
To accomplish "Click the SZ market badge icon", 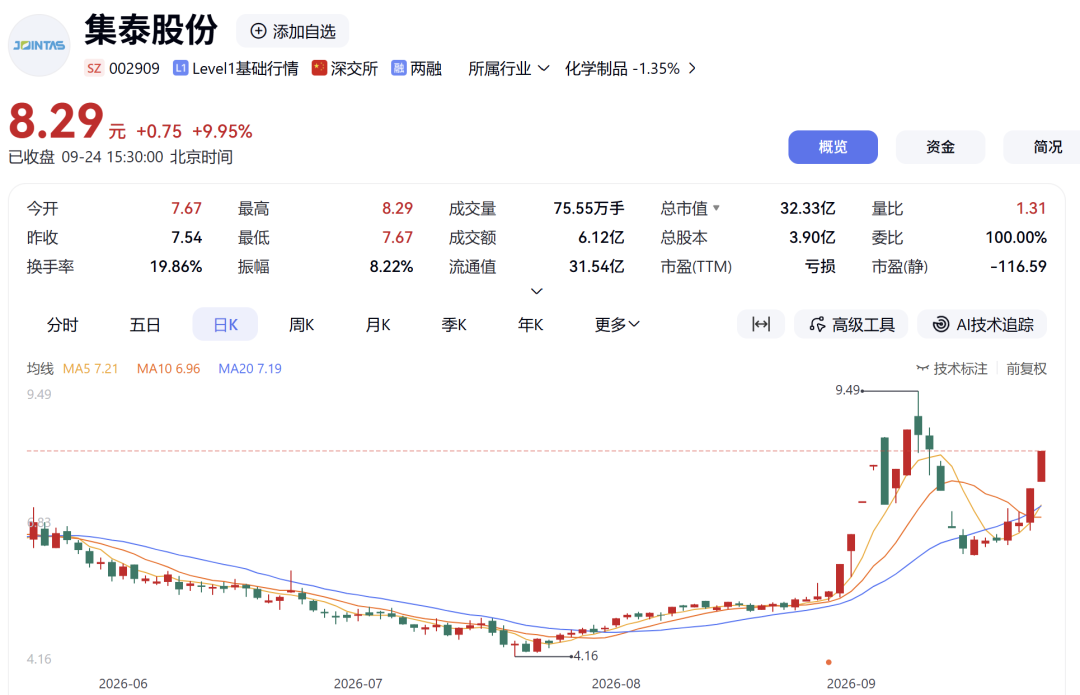I will (x=94, y=68).
